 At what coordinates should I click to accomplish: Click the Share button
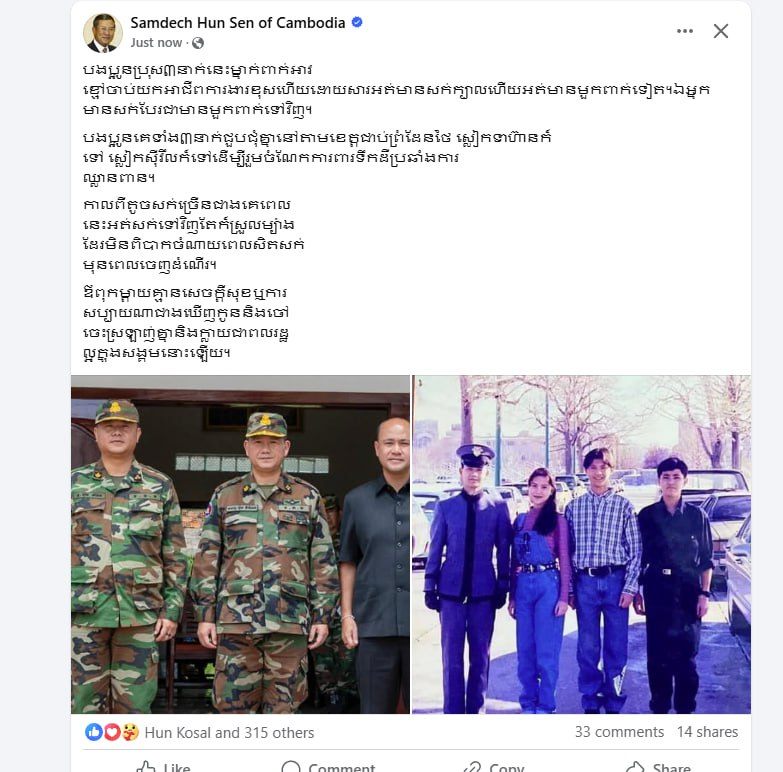click(x=658, y=766)
